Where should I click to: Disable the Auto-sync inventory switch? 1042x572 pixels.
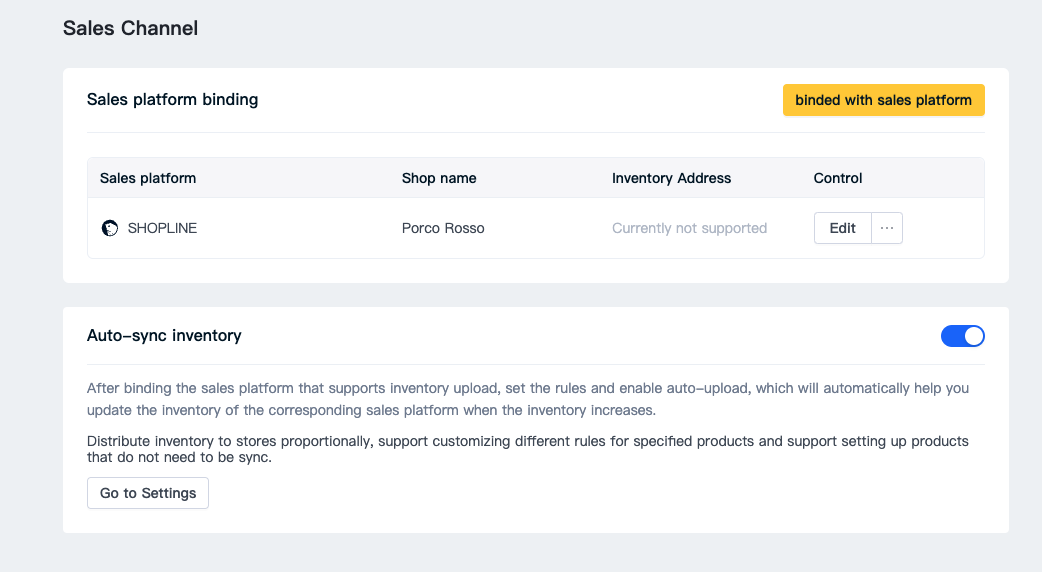coord(962,336)
